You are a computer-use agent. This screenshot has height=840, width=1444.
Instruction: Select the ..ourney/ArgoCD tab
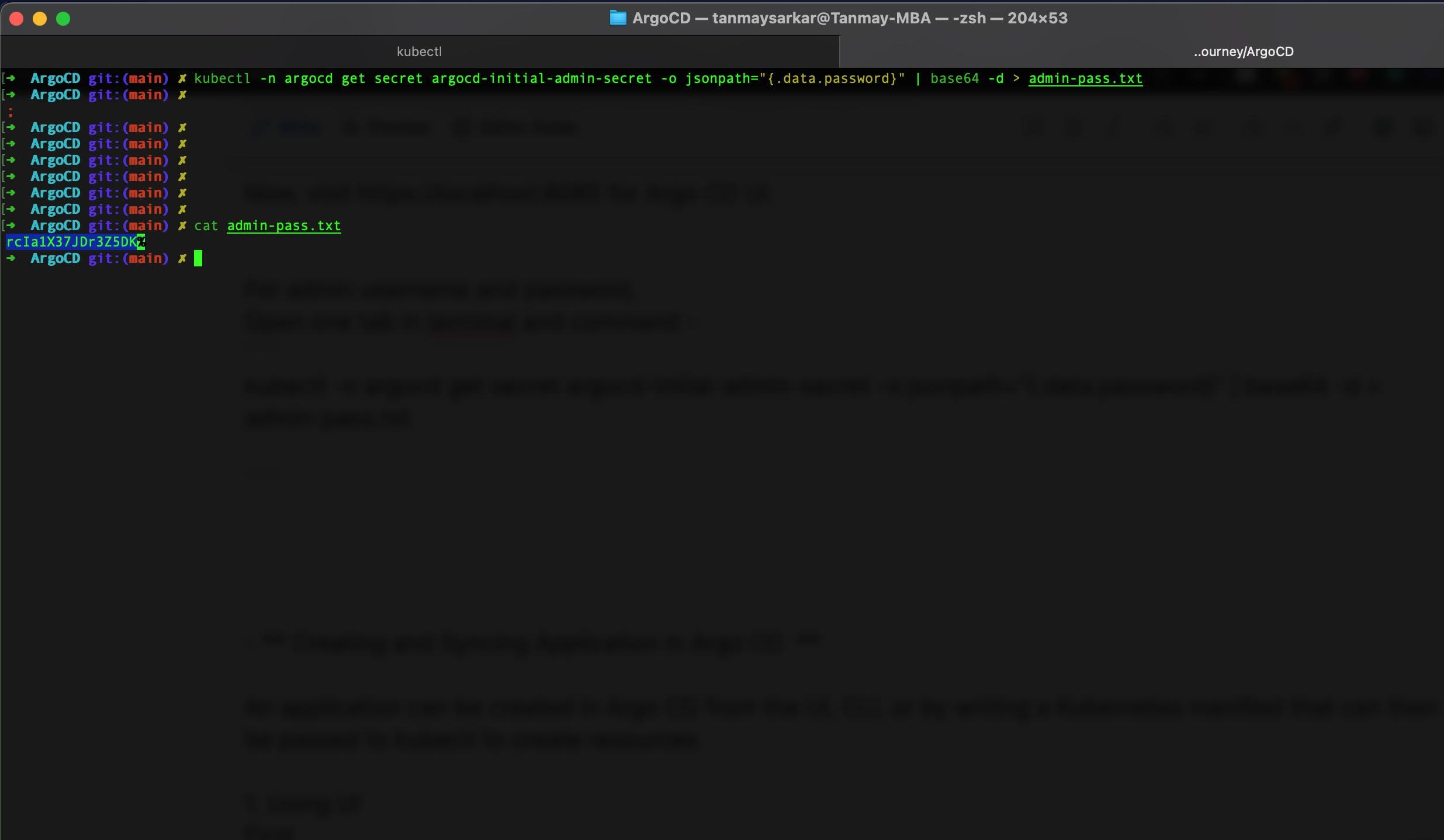[x=1243, y=51]
